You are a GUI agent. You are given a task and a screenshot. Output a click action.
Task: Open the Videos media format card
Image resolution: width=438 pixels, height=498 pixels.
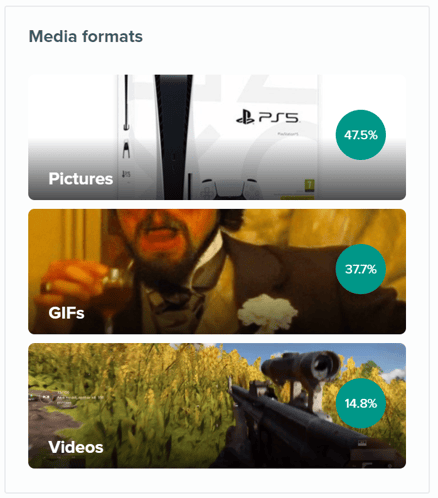pos(217,406)
